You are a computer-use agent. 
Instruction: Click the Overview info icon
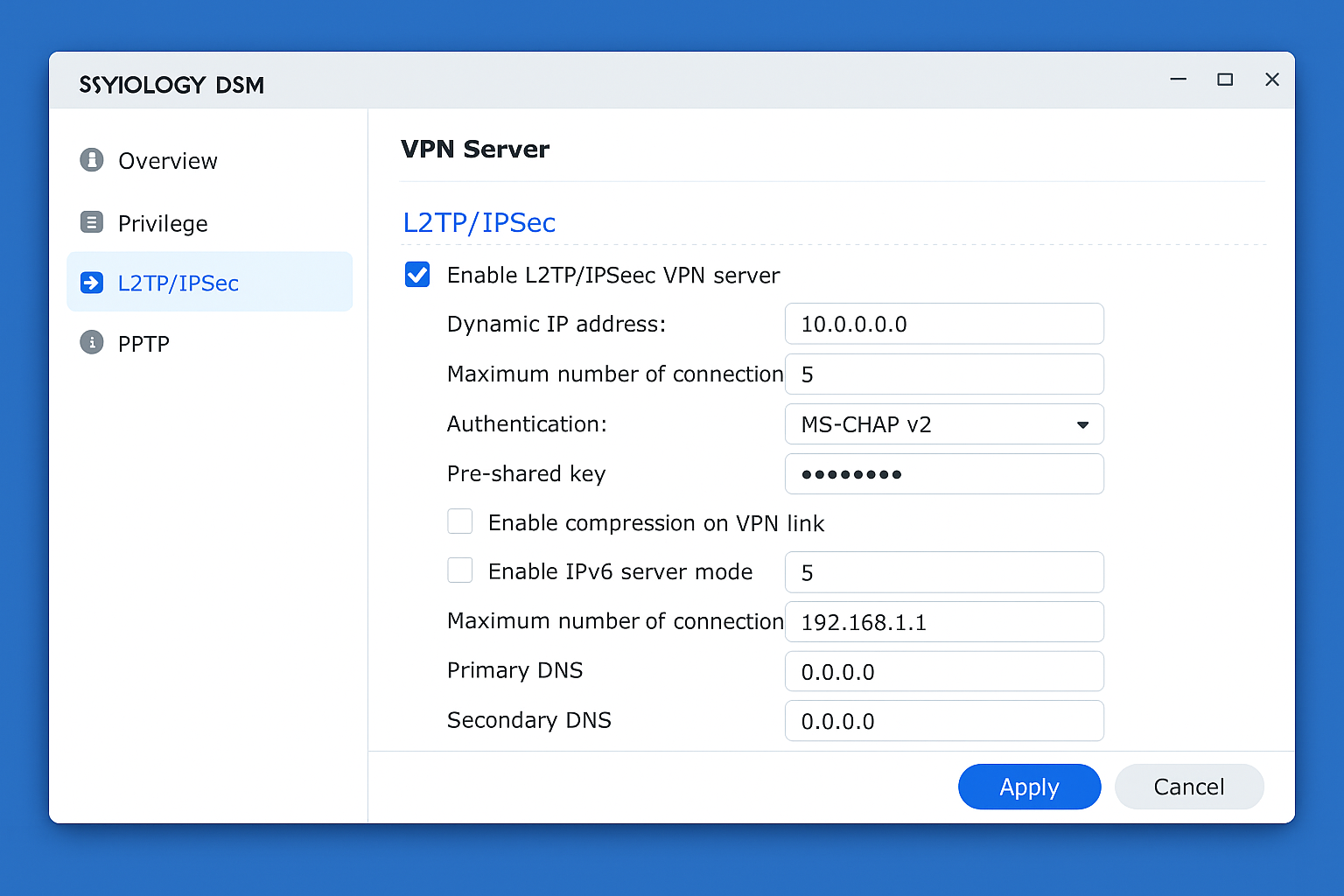(x=92, y=160)
